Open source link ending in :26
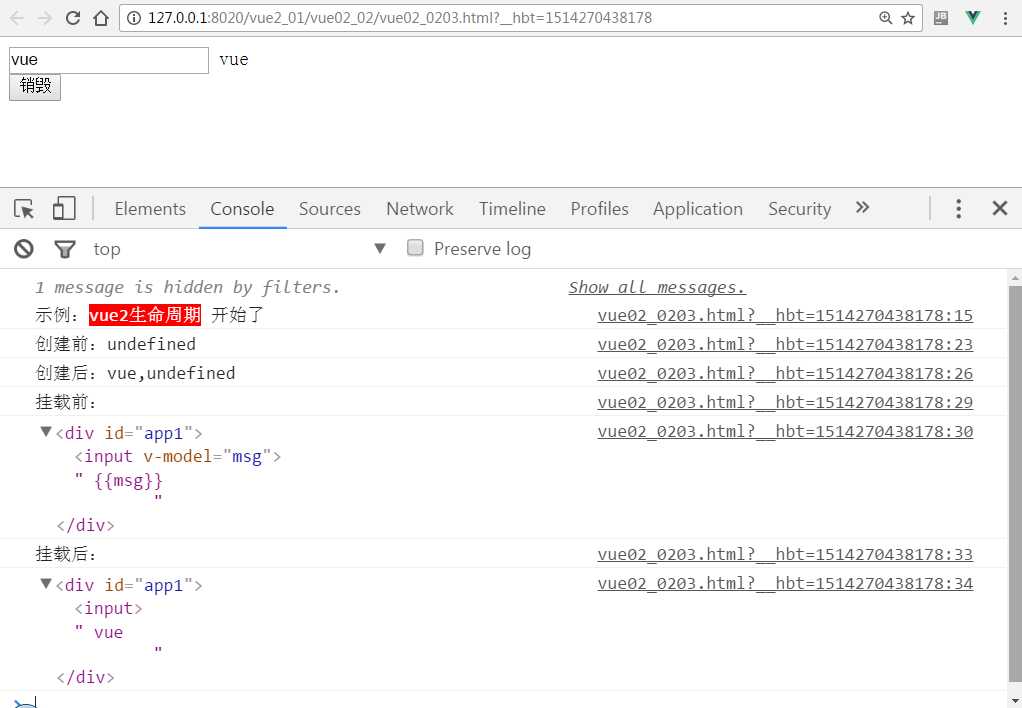Viewport: 1022px width, 708px height. coord(785,374)
